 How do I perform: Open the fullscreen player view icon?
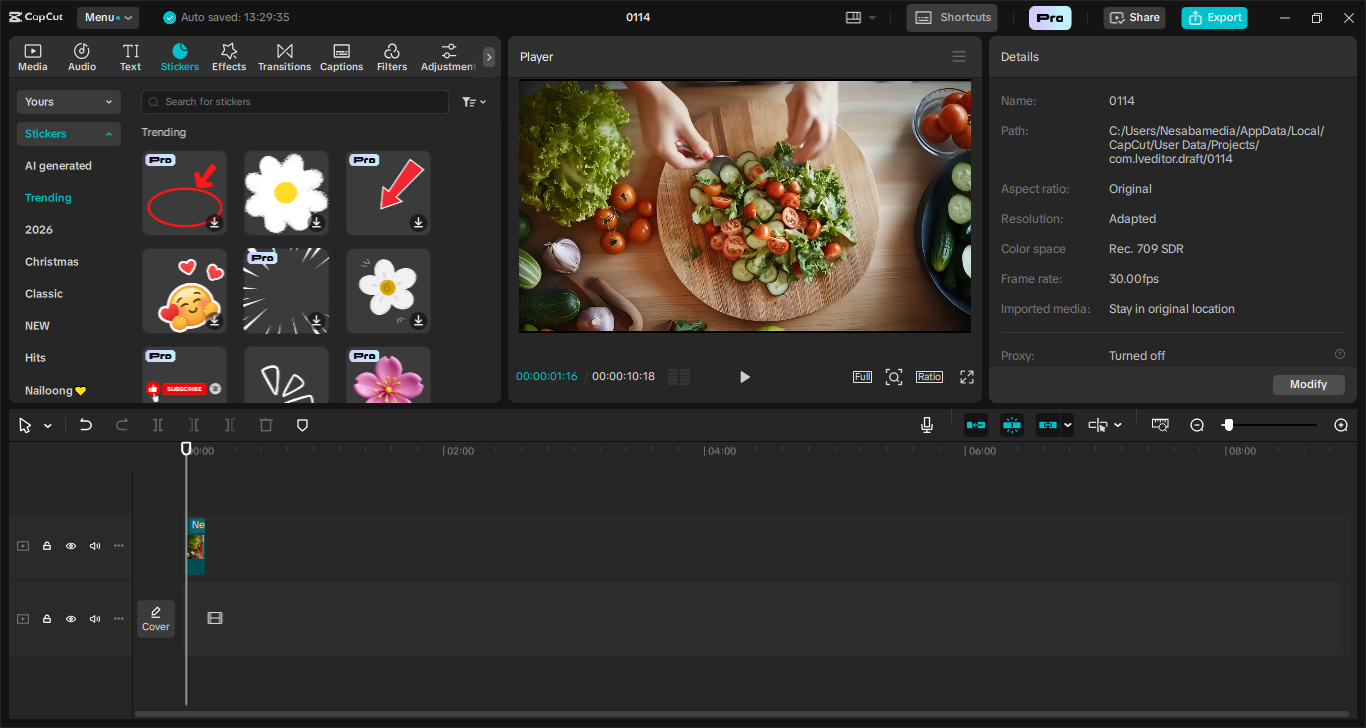pos(966,377)
